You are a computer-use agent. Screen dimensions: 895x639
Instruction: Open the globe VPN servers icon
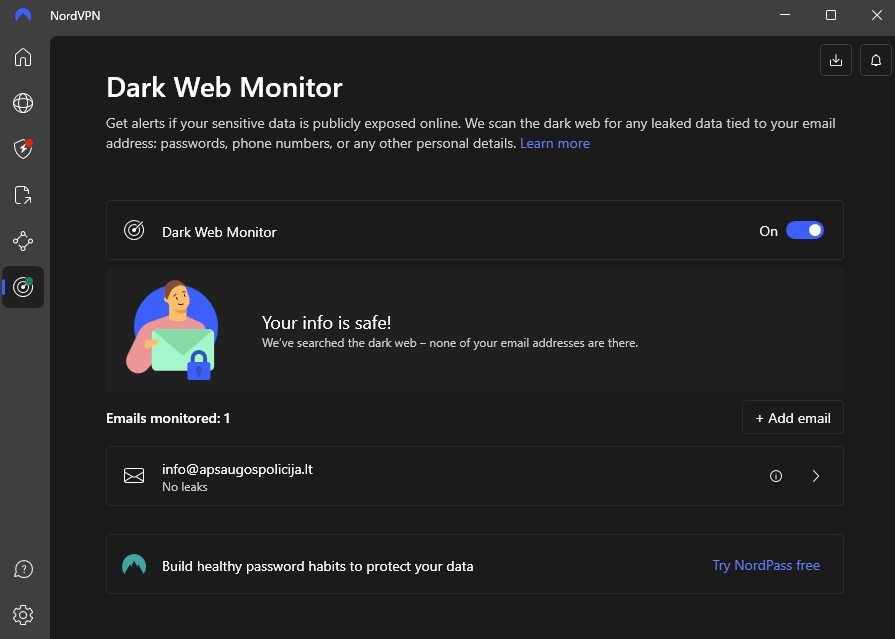[x=23, y=103]
